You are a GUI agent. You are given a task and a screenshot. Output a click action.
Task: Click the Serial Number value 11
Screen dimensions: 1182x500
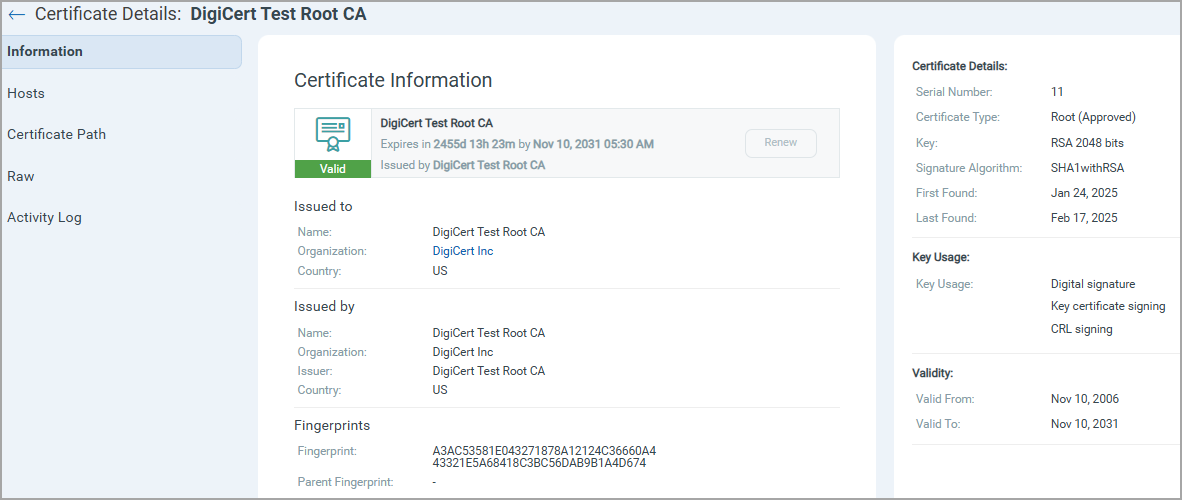(x=1057, y=92)
